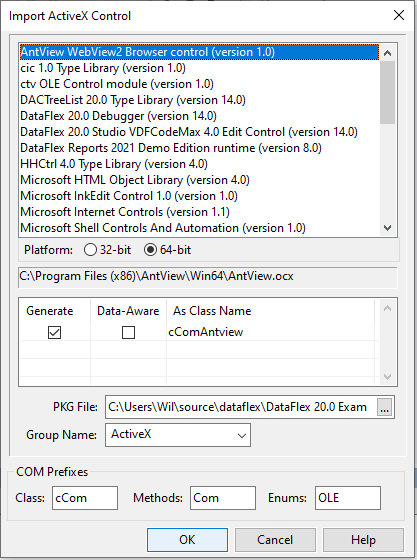Click the control list scrollbar thumb
This screenshot has height=560, width=417.
click(387, 92)
